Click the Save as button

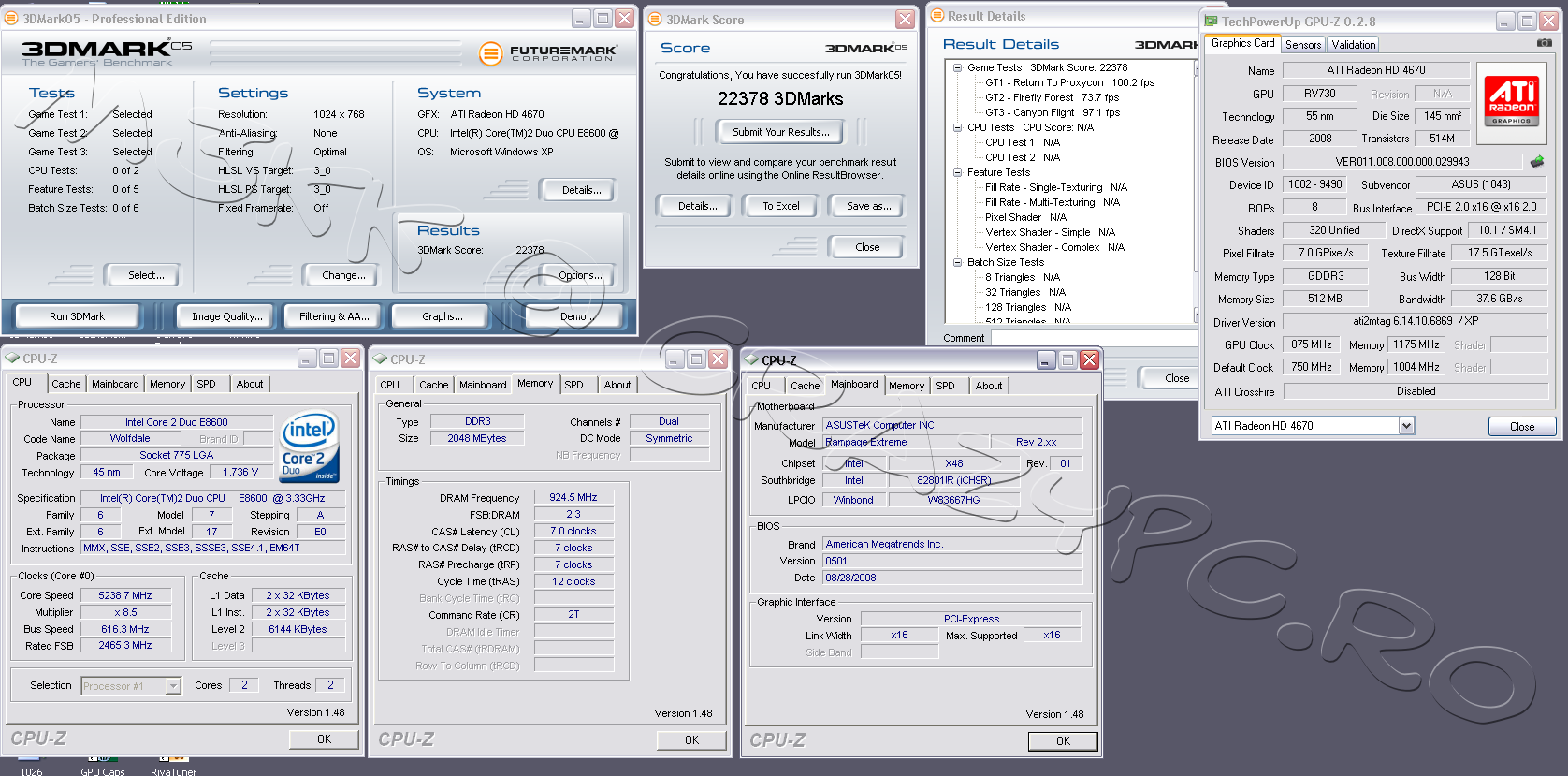[868, 206]
